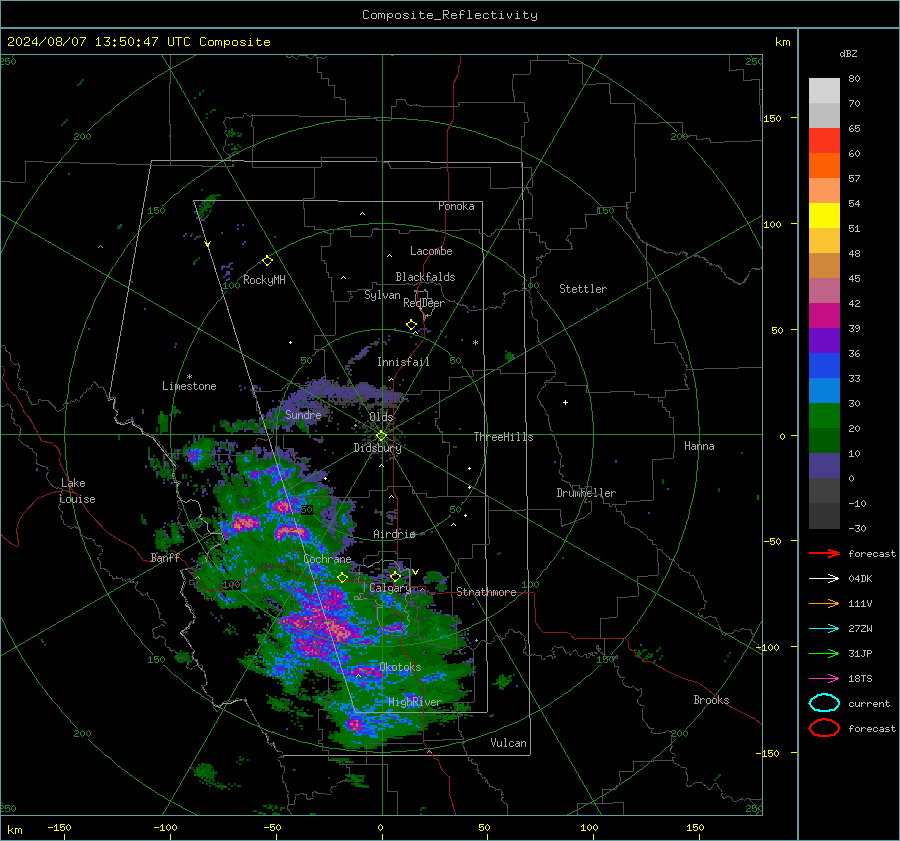The height and width of the screenshot is (841, 900).
Task: Click the Lake Louise label
Action: pos(78,491)
